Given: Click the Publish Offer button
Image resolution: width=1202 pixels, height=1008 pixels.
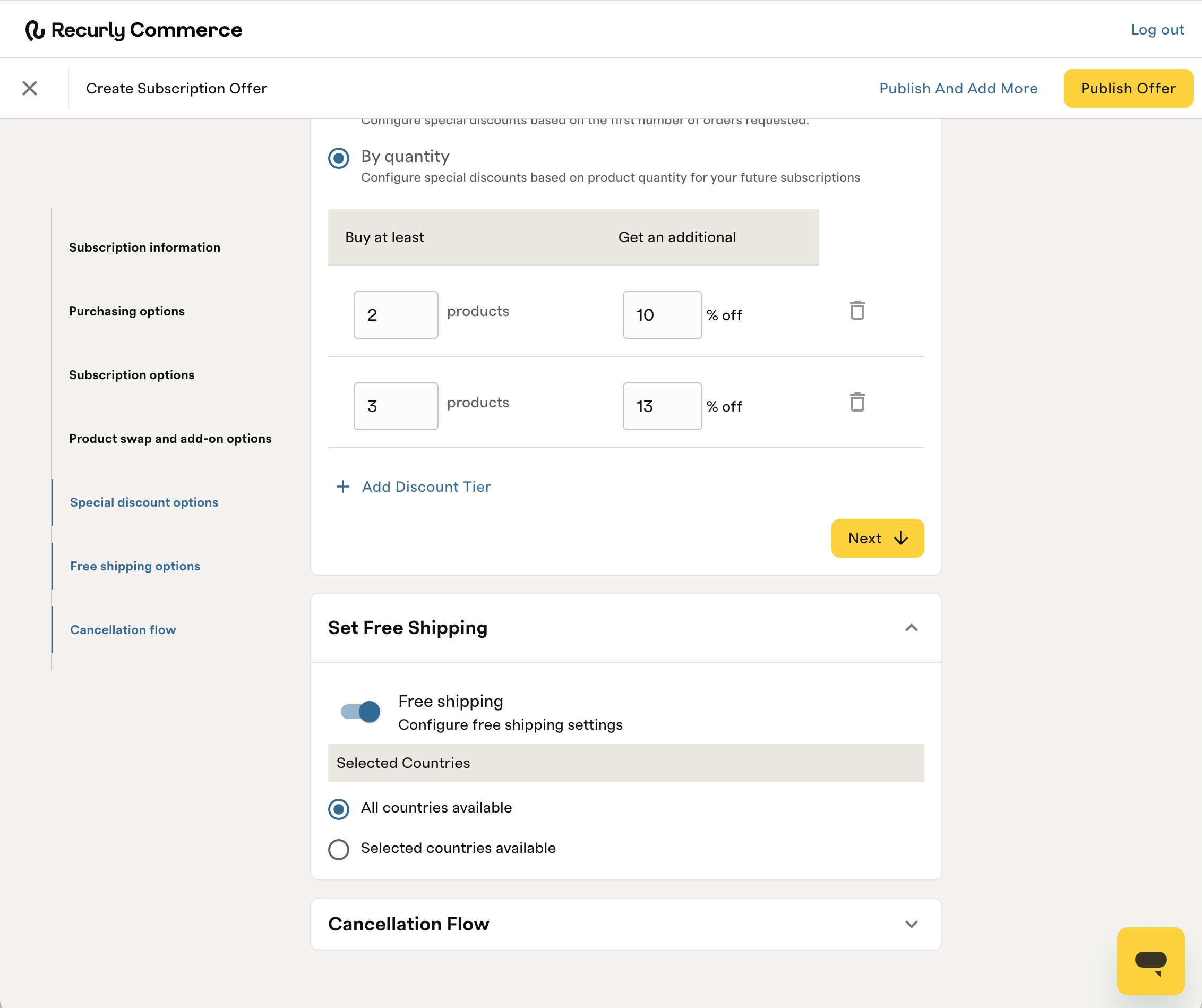Looking at the screenshot, I should pos(1128,88).
